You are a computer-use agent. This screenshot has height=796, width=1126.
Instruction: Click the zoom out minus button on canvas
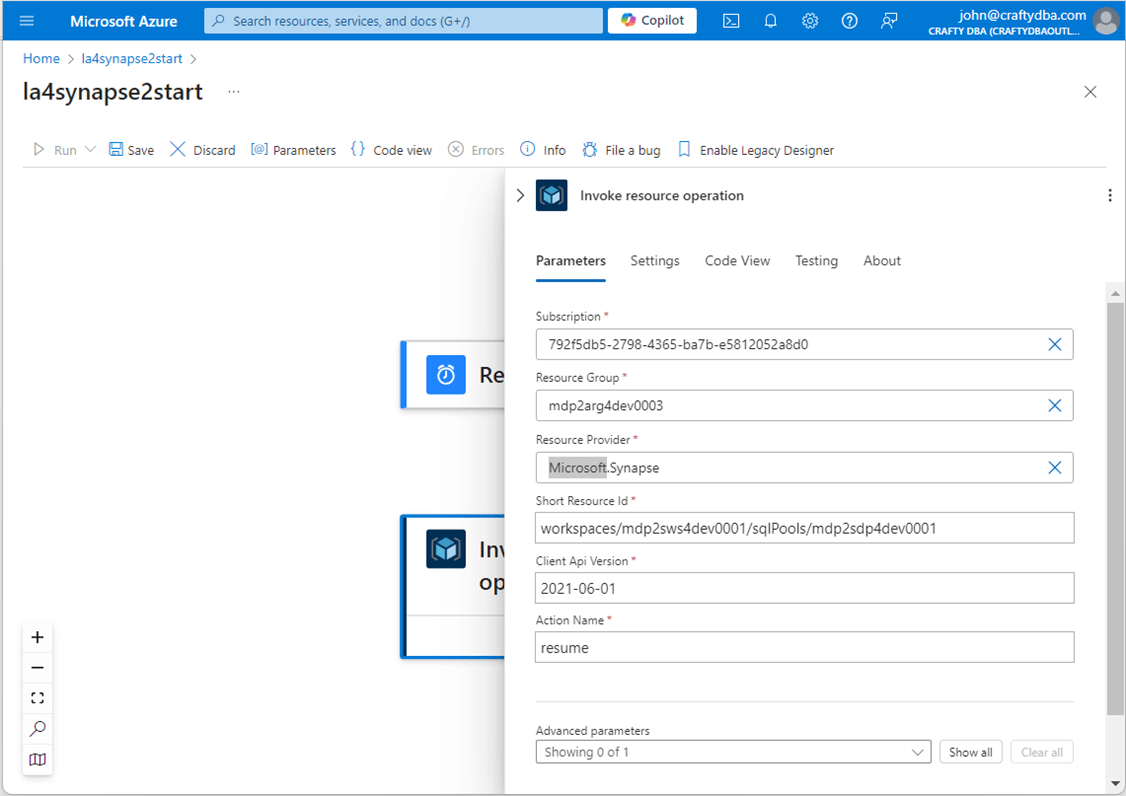click(37, 667)
